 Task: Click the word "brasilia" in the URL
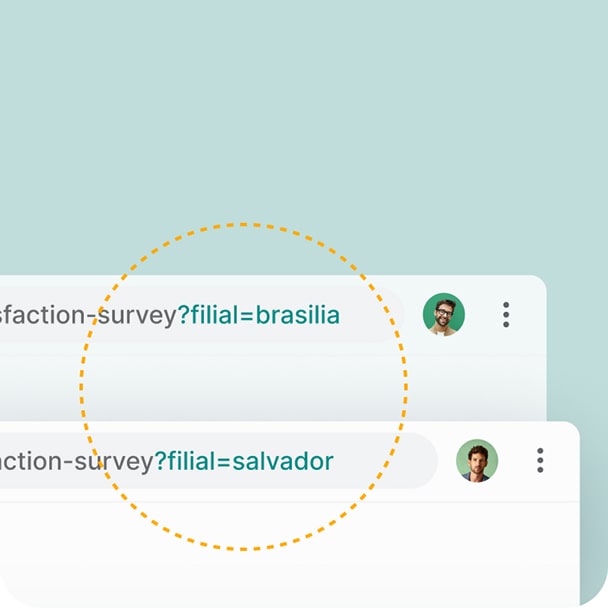298,316
